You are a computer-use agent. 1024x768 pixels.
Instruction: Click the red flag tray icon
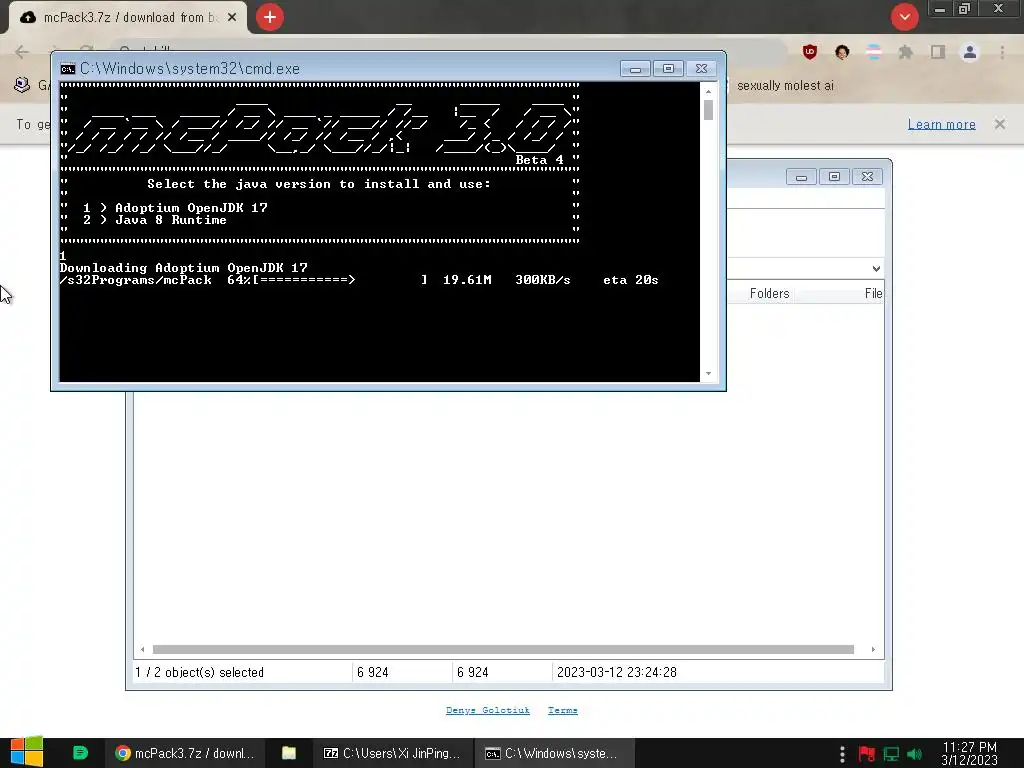[x=867, y=754]
